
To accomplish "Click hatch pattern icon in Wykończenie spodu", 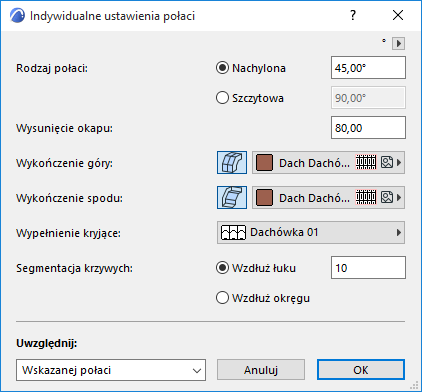I will (366, 198).
